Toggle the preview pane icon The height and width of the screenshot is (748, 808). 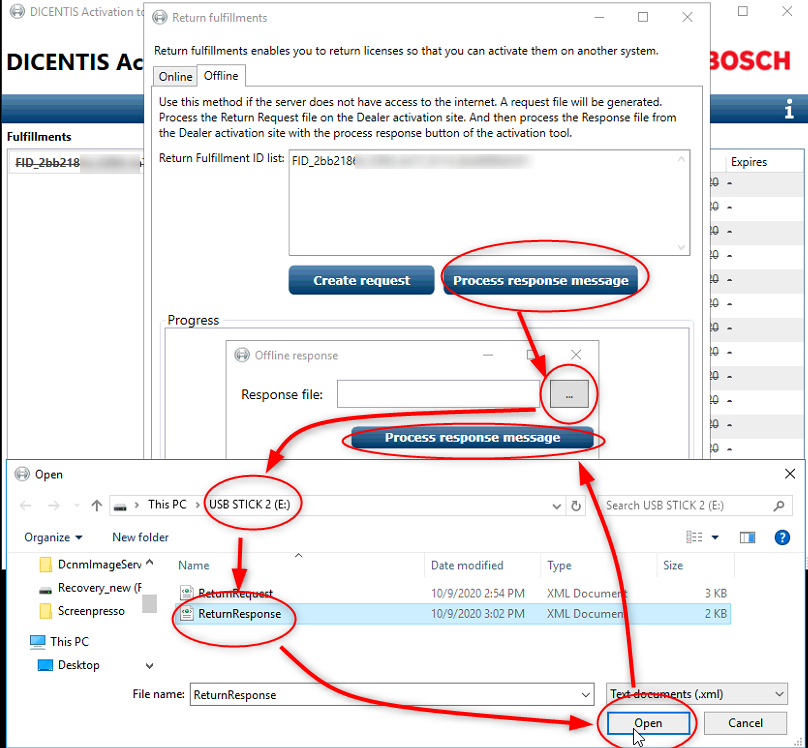[747, 537]
